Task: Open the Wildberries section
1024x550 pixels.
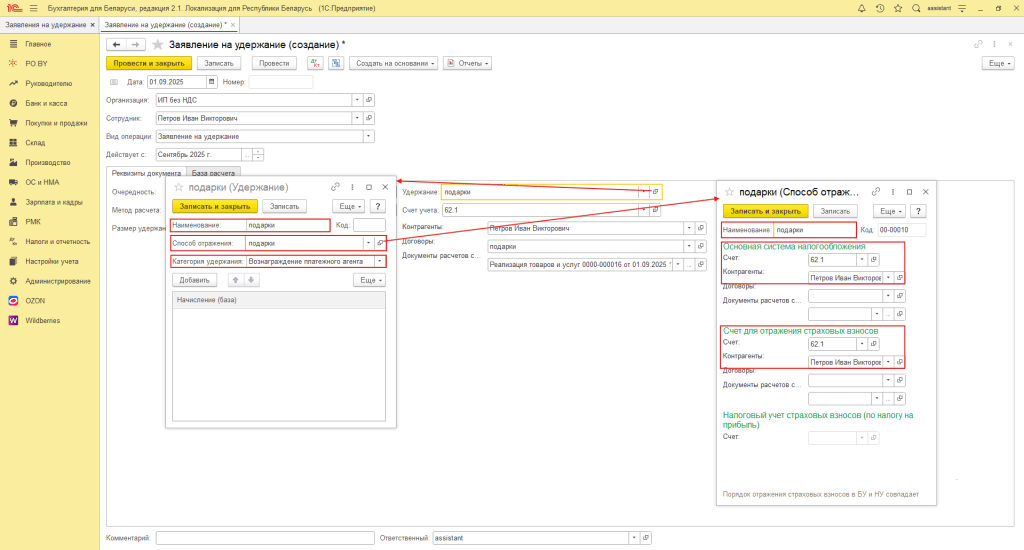Action: click(42, 320)
